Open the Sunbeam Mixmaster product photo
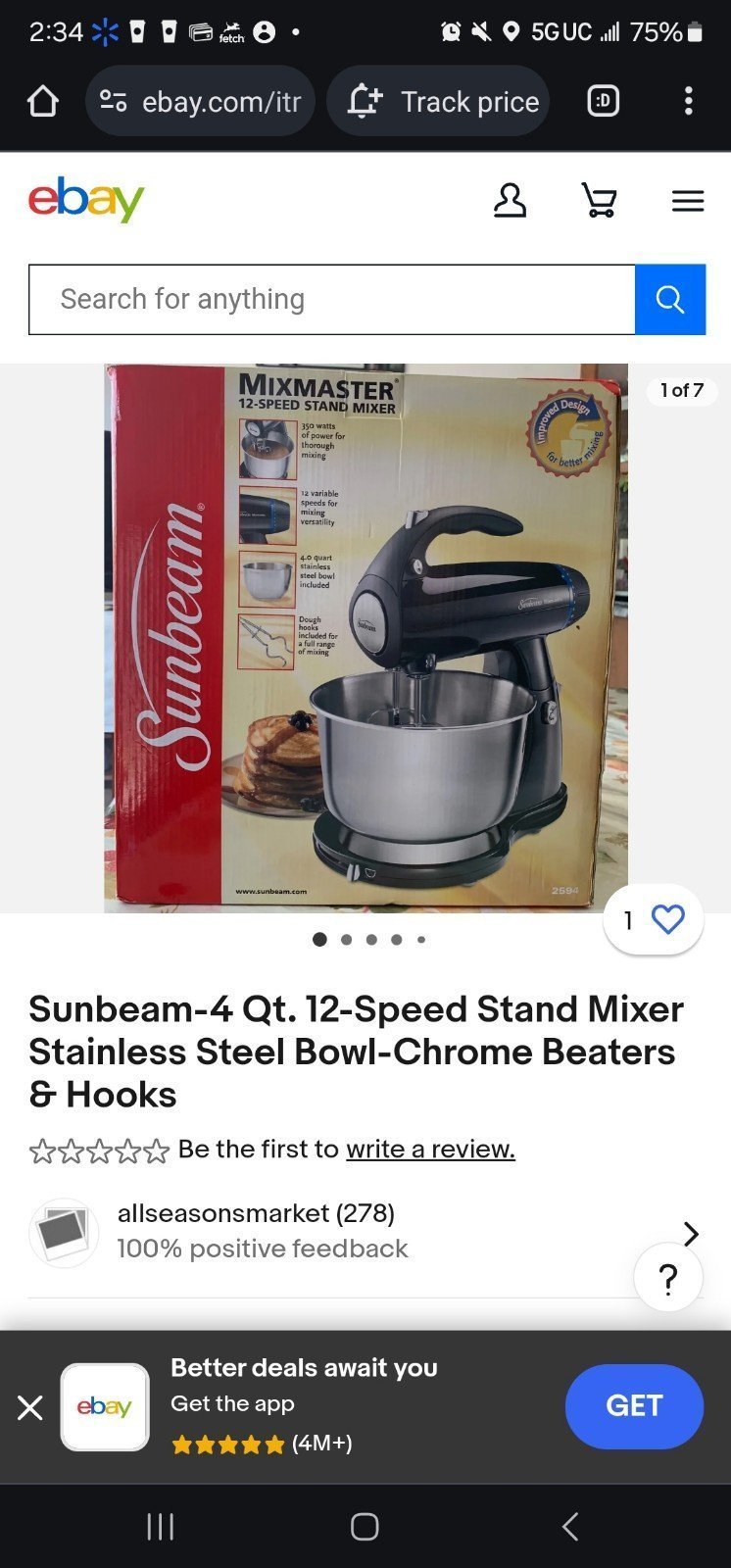This screenshot has height=1568, width=731. 365,638
